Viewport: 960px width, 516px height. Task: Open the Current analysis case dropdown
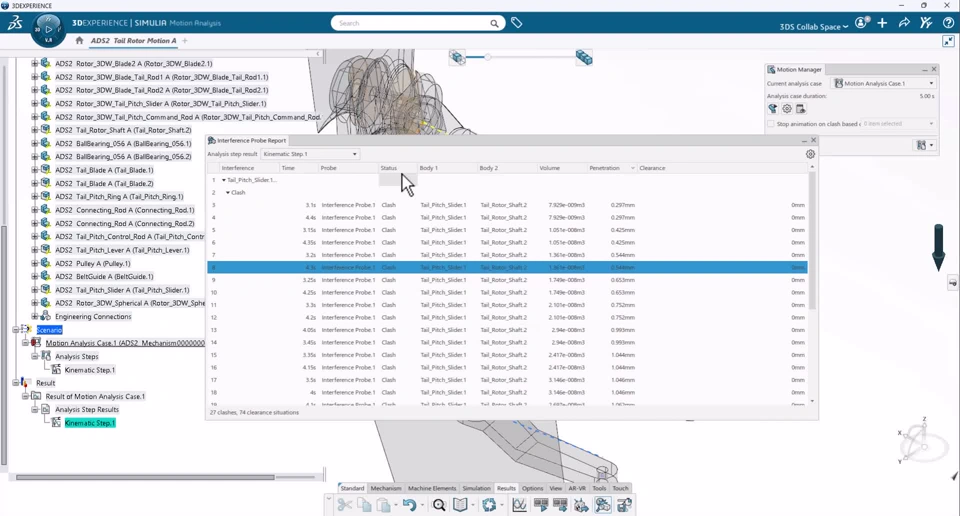[x=883, y=83]
